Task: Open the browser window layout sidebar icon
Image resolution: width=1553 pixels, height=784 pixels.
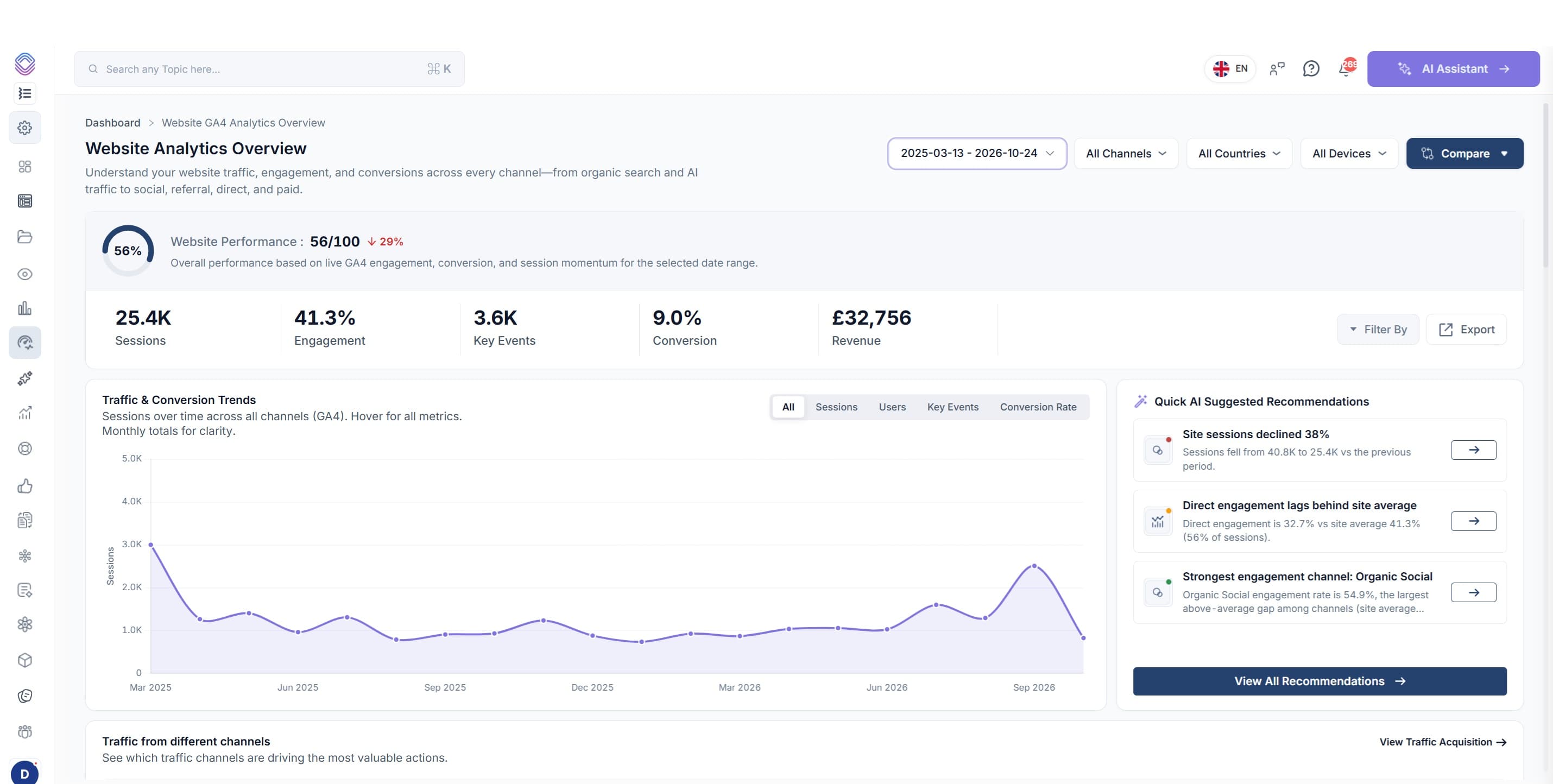Action: tap(25, 201)
